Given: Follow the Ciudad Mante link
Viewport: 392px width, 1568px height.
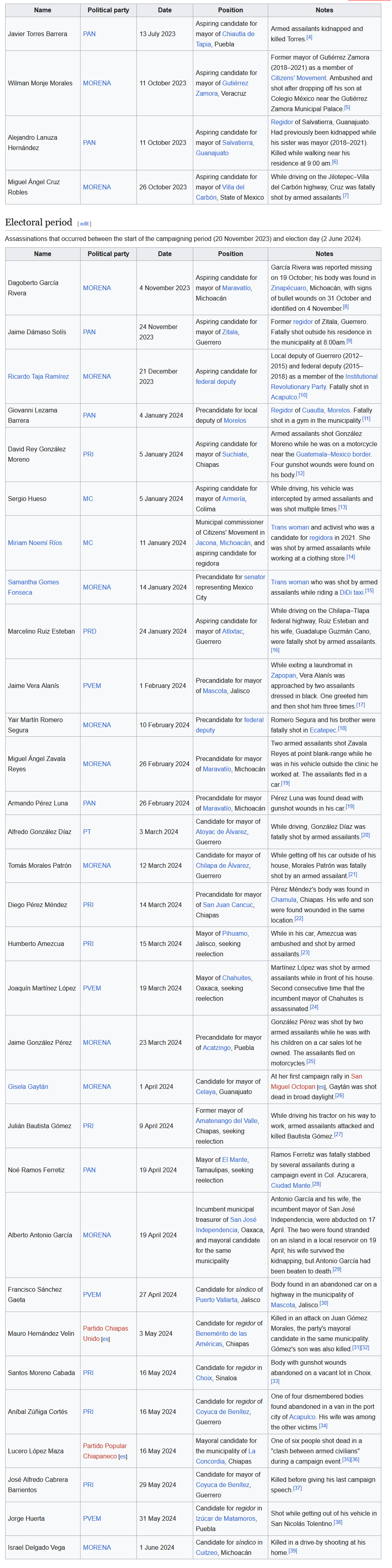Looking at the screenshot, I should point(290,1186).
